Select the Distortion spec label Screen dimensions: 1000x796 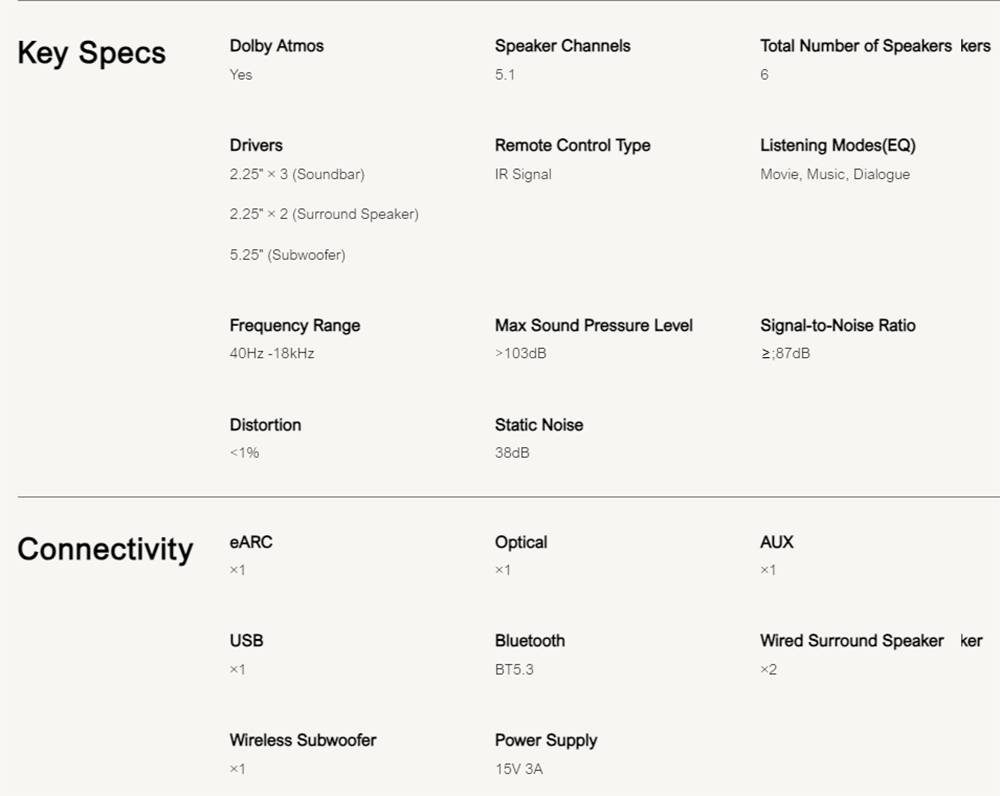(x=265, y=425)
